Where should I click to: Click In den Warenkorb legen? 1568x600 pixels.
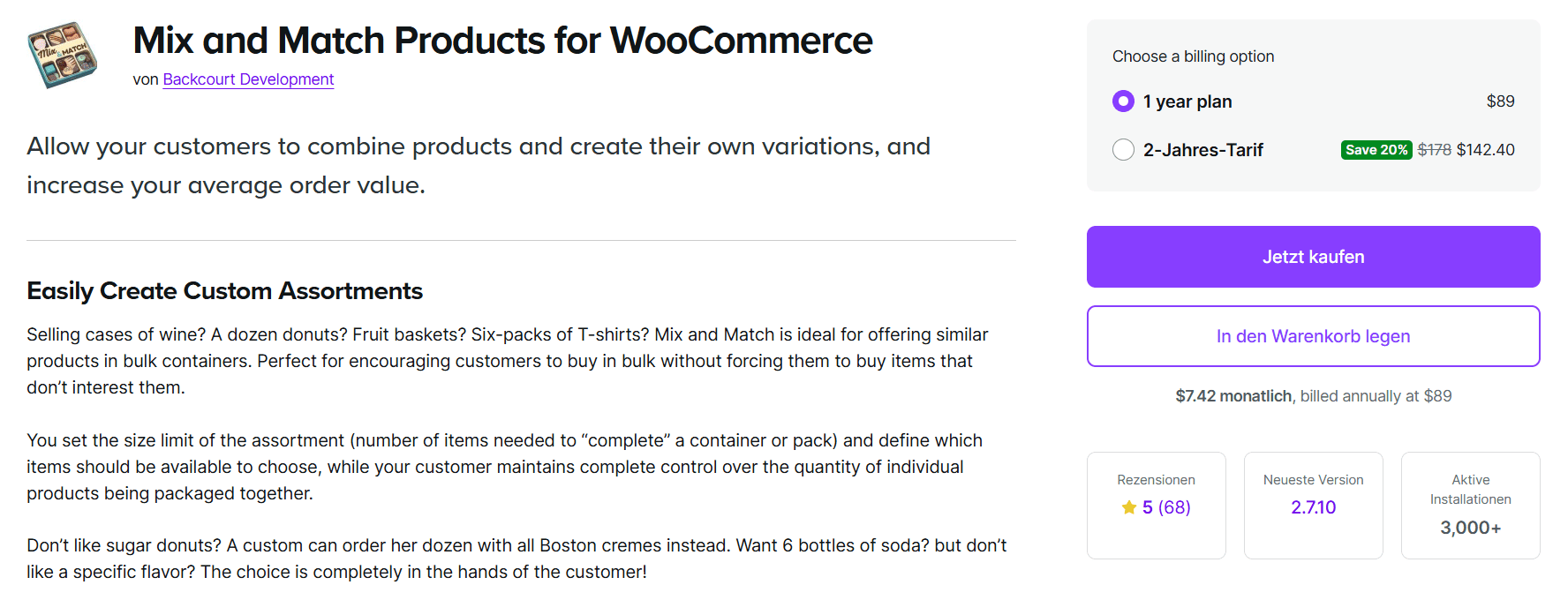[x=1313, y=336]
